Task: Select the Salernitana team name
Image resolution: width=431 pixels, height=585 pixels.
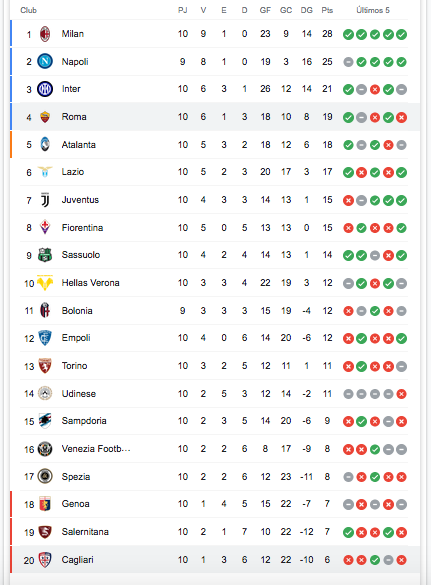Action: (85, 532)
